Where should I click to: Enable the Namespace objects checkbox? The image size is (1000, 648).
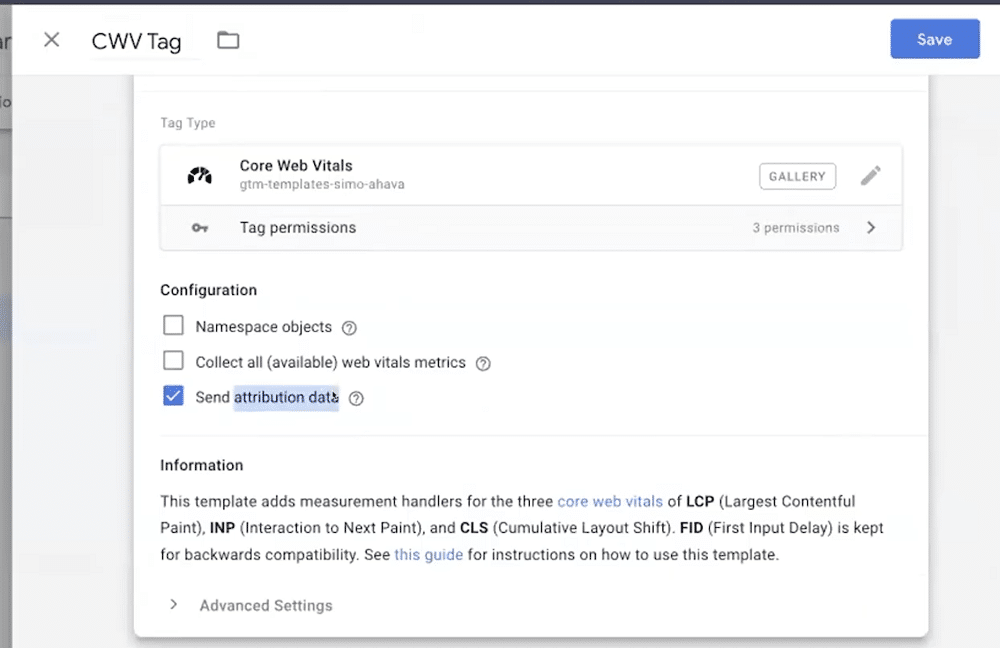point(173,325)
